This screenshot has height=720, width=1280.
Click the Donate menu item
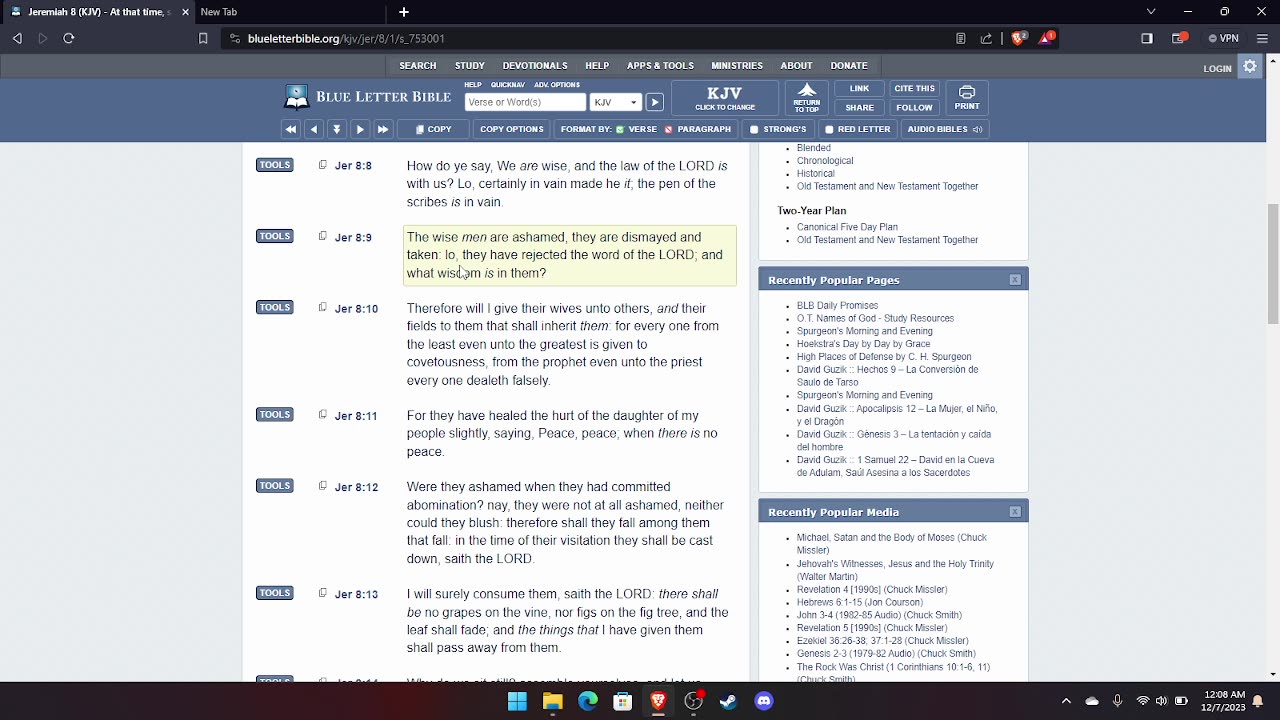(x=849, y=66)
